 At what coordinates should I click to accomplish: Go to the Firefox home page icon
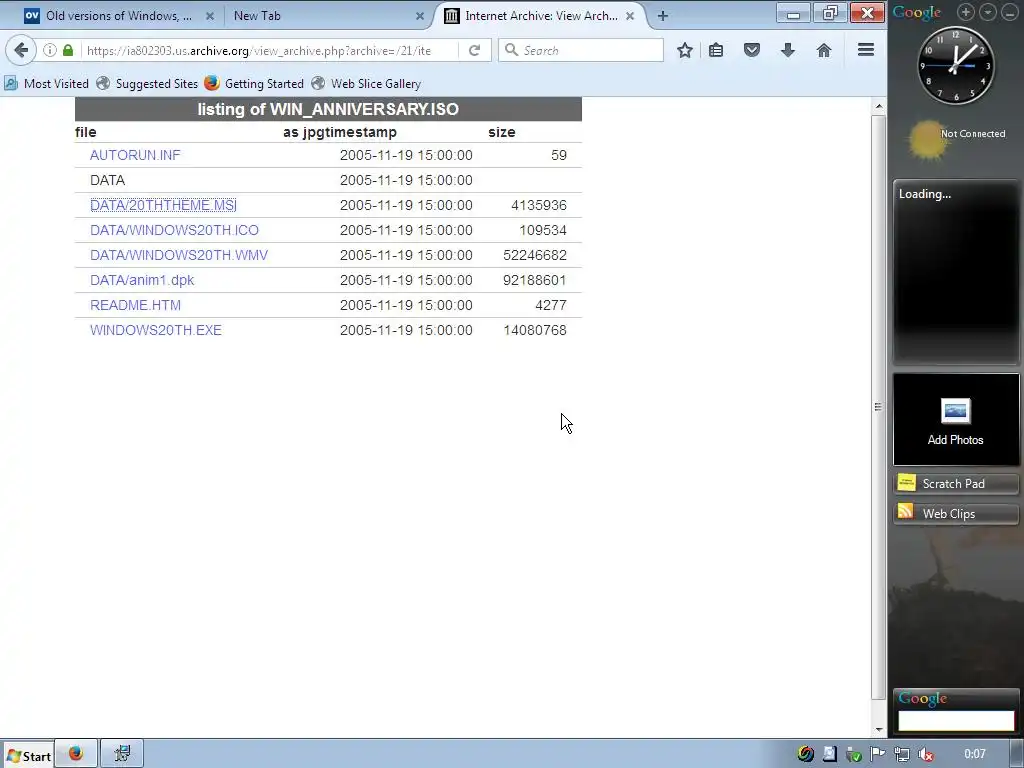click(824, 50)
